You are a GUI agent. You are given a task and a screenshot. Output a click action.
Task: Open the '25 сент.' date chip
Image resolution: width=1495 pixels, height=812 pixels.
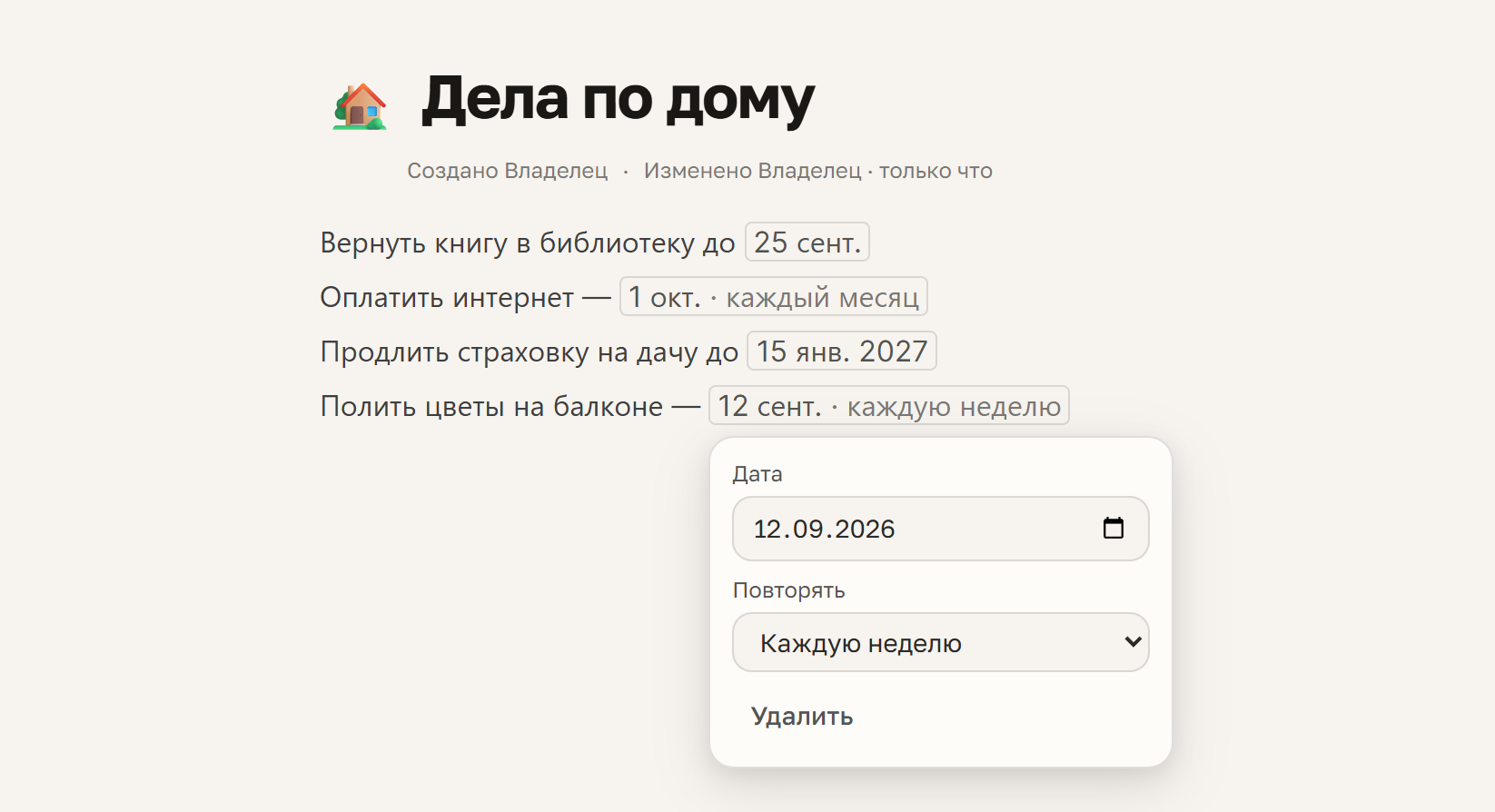(807, 242)
